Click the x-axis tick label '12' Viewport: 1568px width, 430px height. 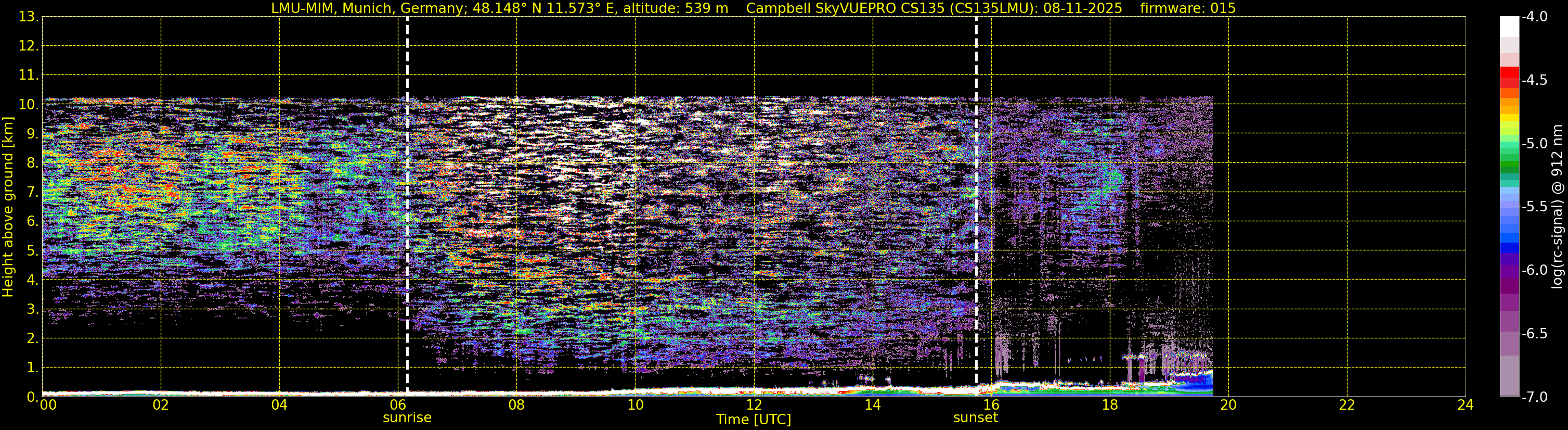754,405
